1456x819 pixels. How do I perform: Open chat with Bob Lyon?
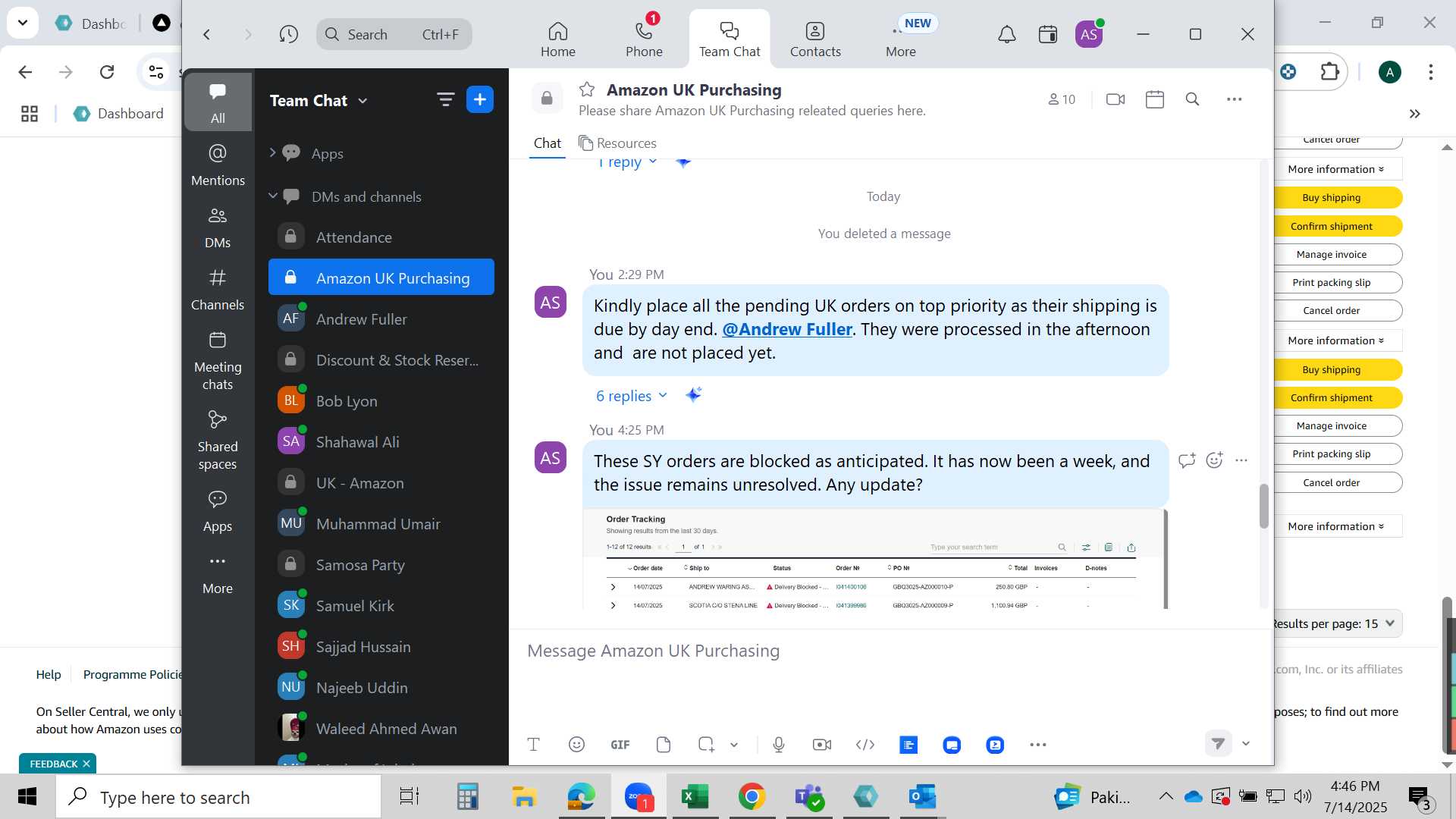pos(381,401)
